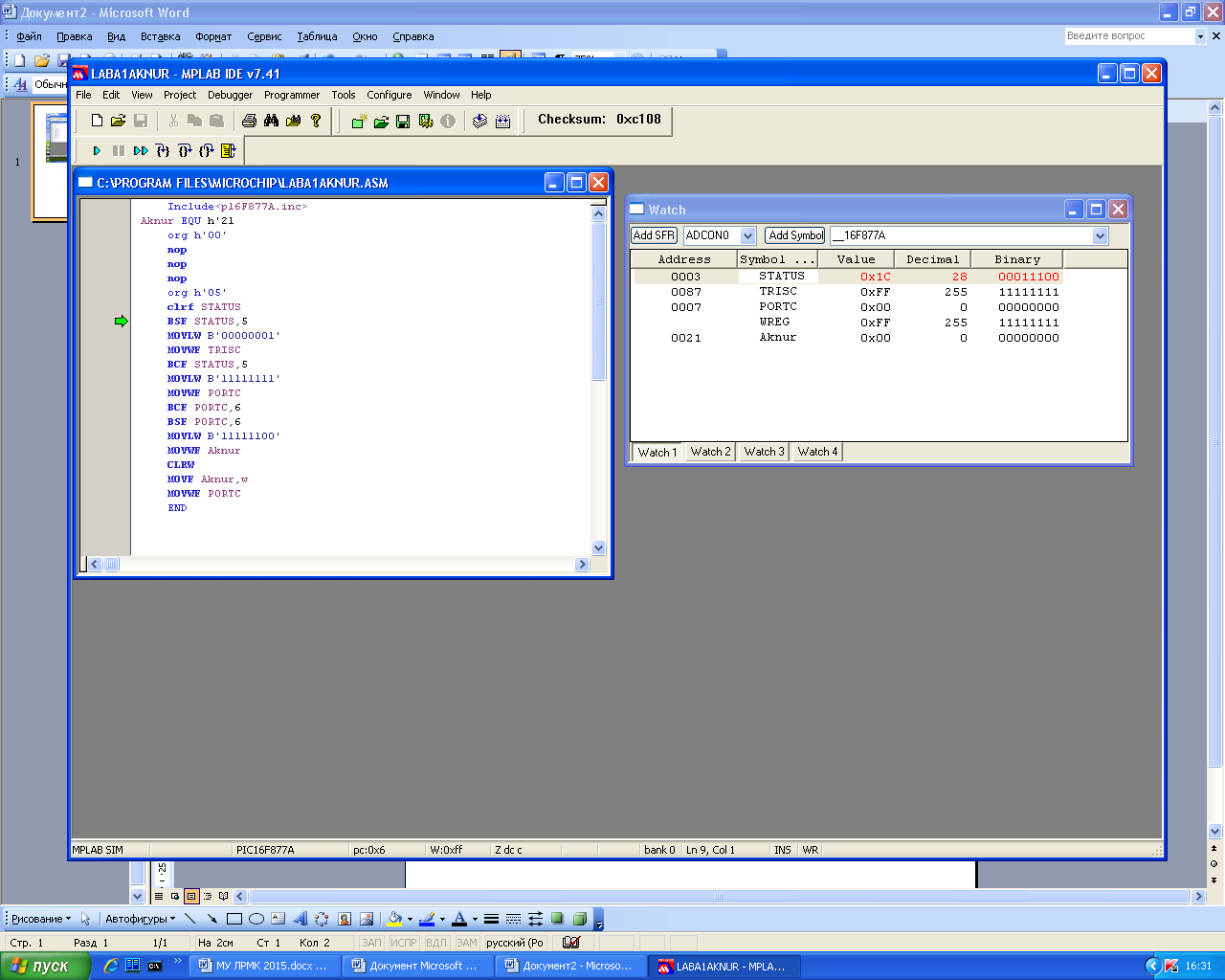Viewport: 1225px width, 980px height.
Task: Toggle ЗАП macro recording in status bar
Action: 371,943
